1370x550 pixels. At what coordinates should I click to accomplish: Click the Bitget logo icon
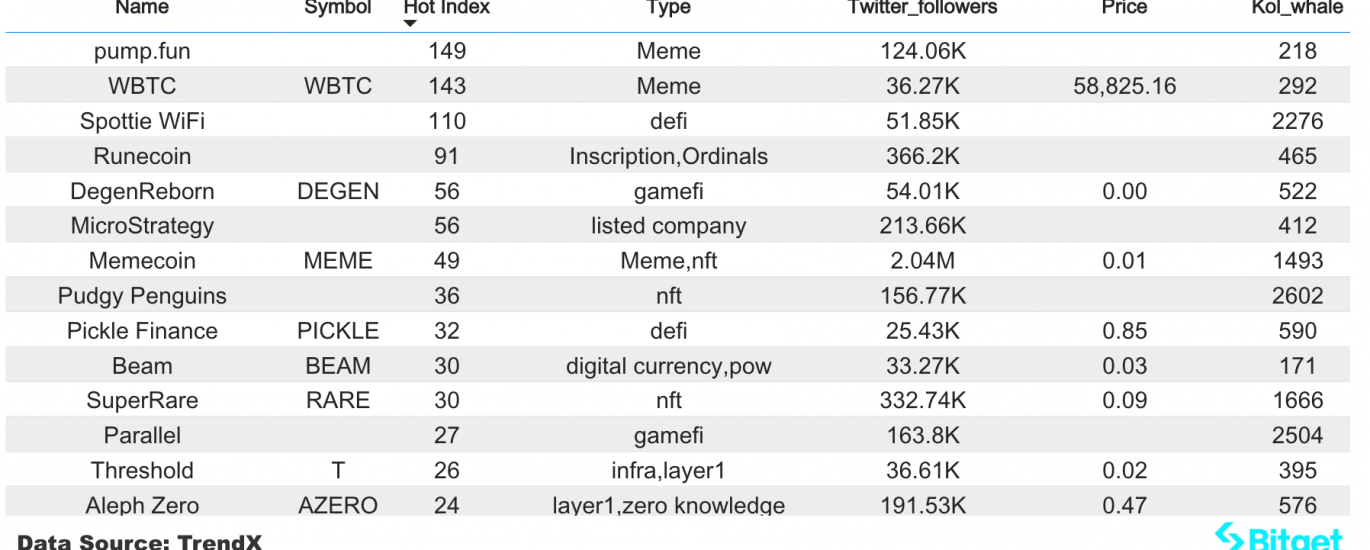[1228, 537]
